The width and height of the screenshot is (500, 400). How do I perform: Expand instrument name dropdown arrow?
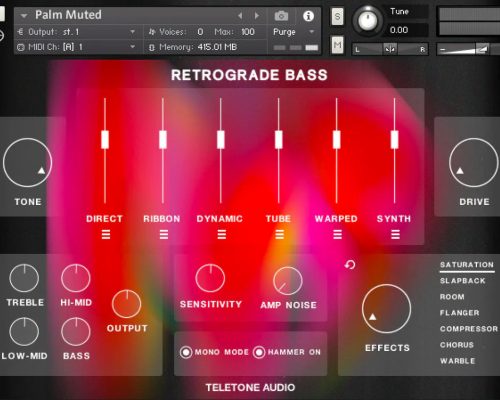coord(24,16)
